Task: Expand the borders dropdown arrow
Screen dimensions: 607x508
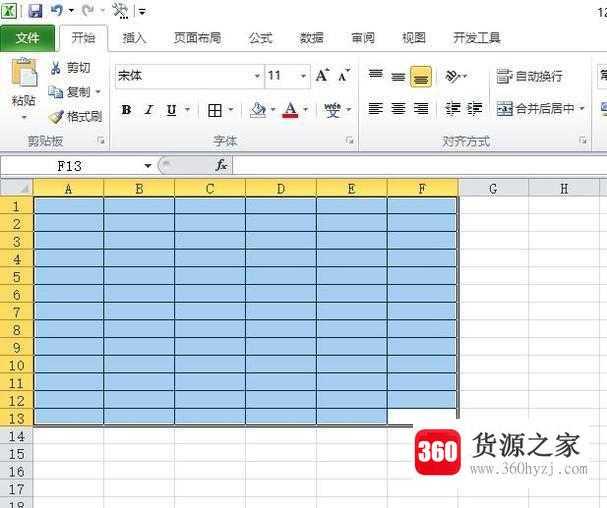Action: click(231, 110)
